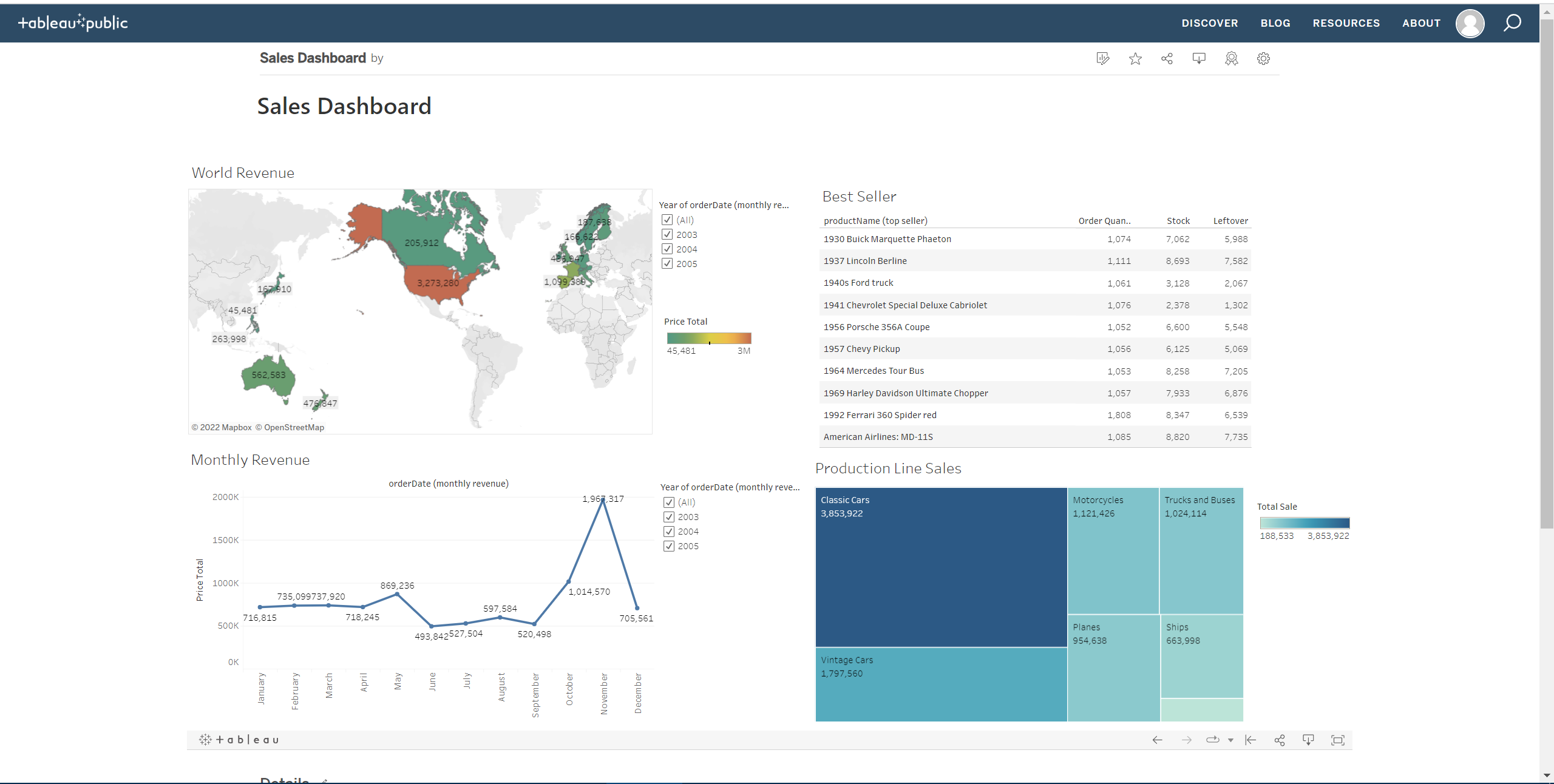The height and width of the screenshot is (784, 1554).
Task: Open the DISCOVER menu
Action: click(x=1209, y=23)
